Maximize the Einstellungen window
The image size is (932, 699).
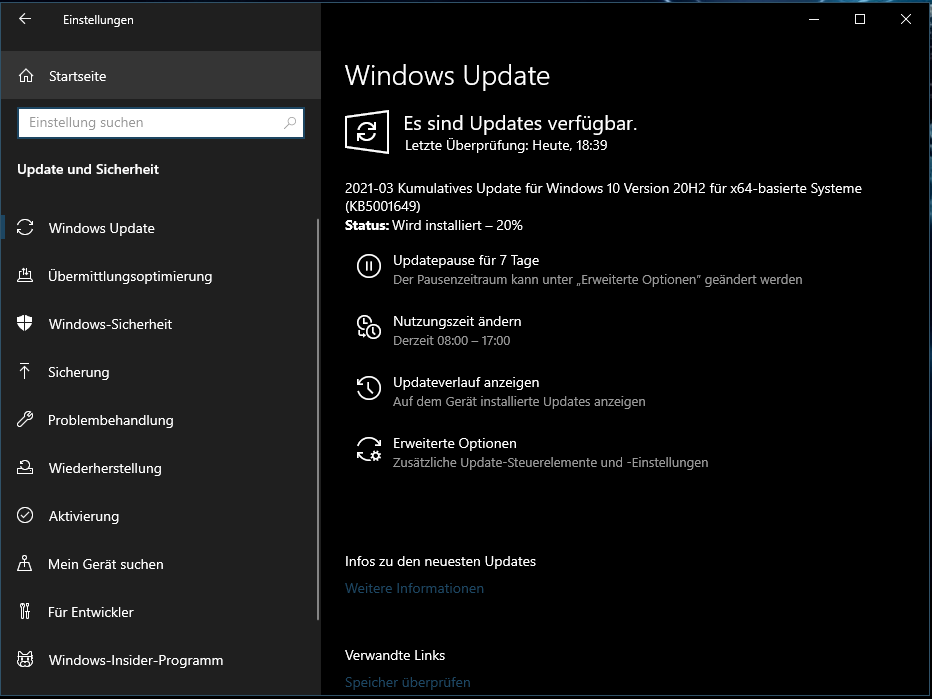[859, 20]
